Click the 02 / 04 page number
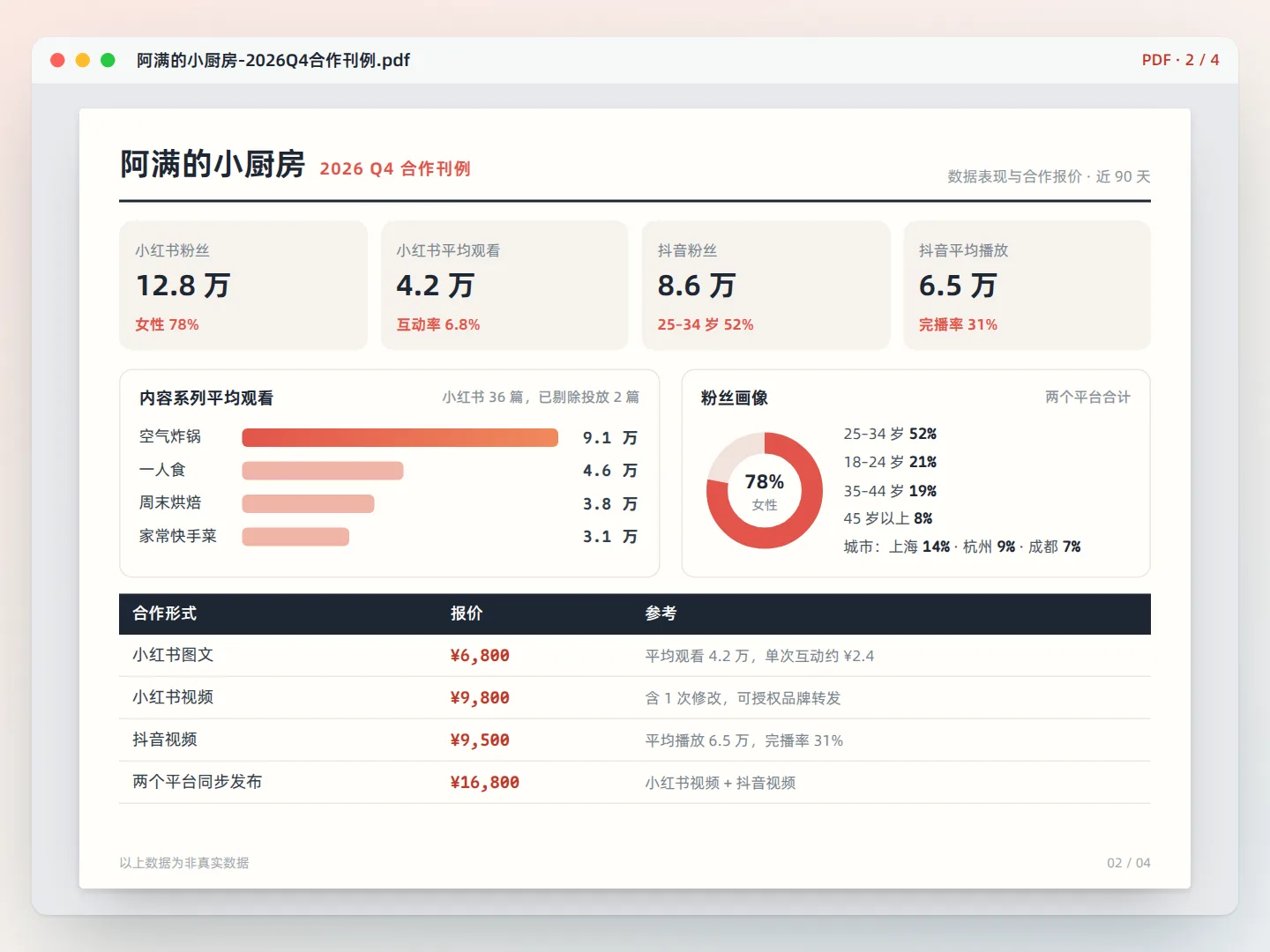Viewport: 1270px width, 952px height. (x=1129, y=863)
